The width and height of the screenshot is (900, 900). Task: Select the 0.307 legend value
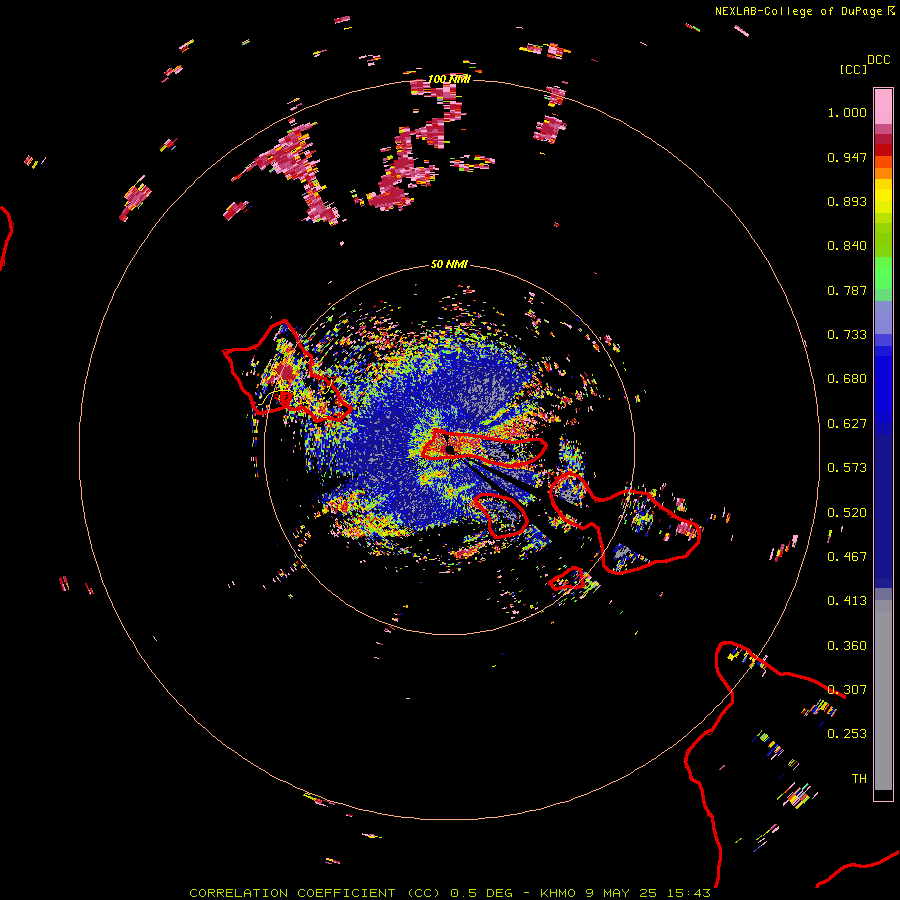(x=847, y=690)
